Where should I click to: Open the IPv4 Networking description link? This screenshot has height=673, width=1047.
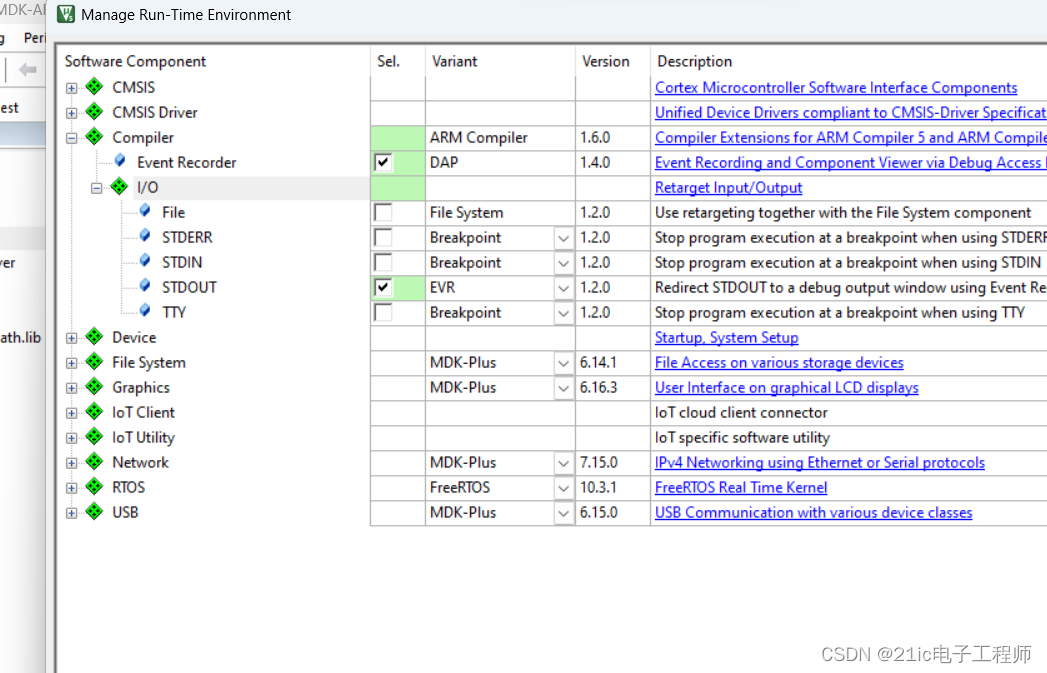pos(820,463)
